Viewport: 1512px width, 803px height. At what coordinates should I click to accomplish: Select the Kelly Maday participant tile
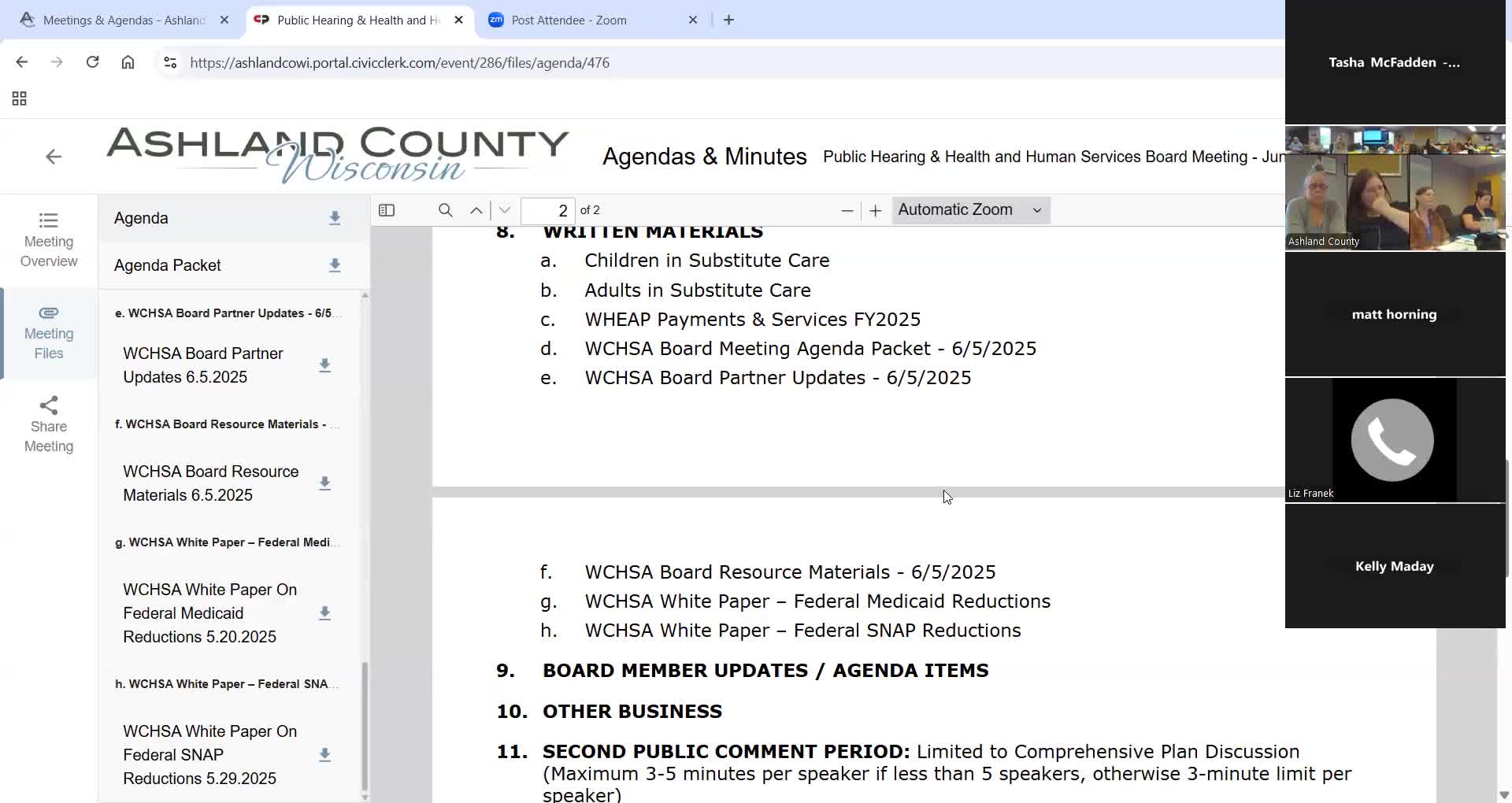(1395, 566)
